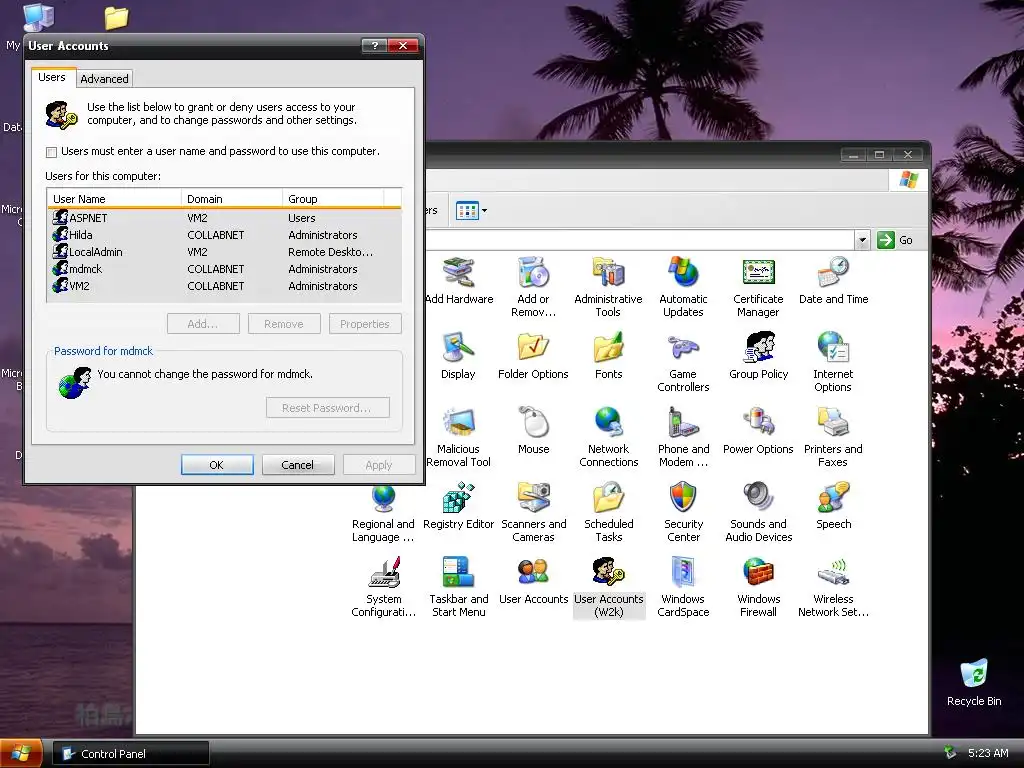The height and width of the screenshot is (768, 1024).
Task: Open Group Policy icon
Action: coord(758,356)
